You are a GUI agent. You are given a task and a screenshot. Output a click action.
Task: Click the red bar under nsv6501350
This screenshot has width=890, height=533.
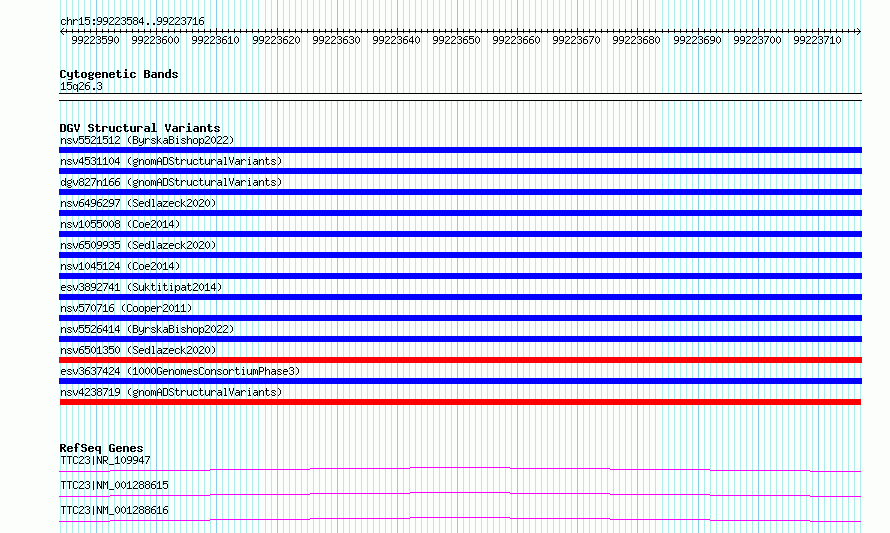click(460, 360)
